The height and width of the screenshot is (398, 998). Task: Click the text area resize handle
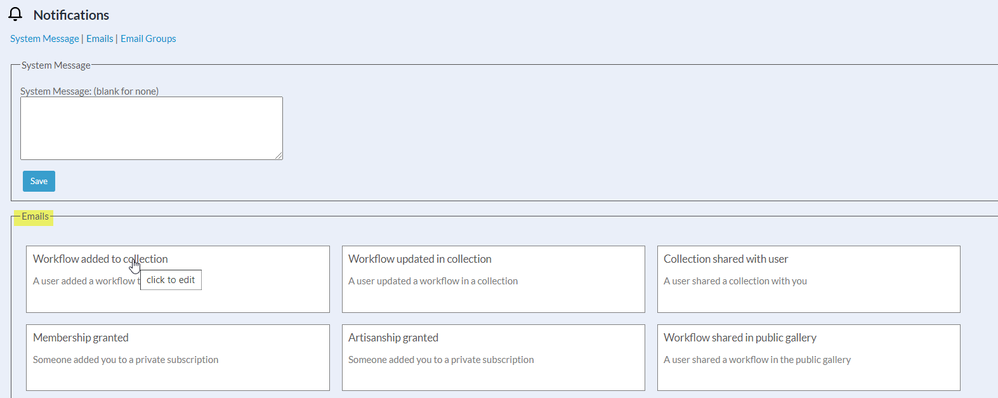pos(279,155)
